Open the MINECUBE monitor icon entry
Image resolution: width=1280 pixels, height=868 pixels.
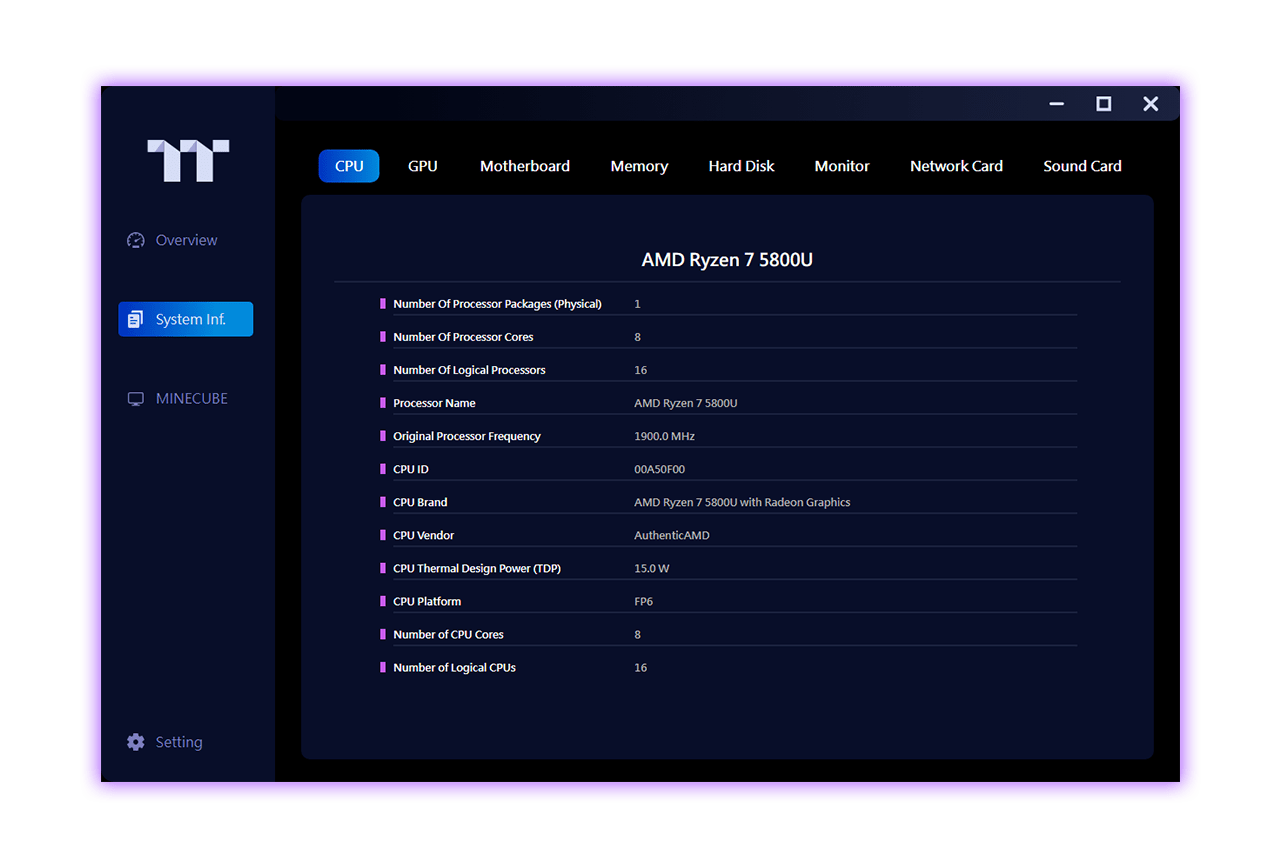point(136,399)
